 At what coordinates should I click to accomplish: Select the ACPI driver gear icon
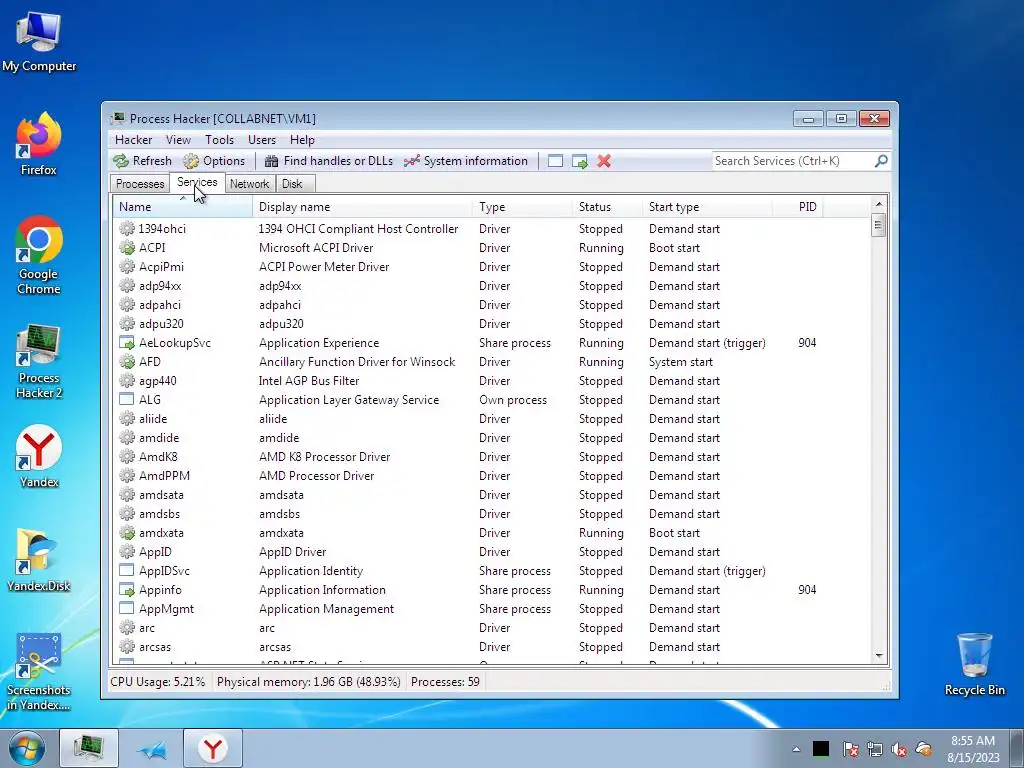(127, 248)
